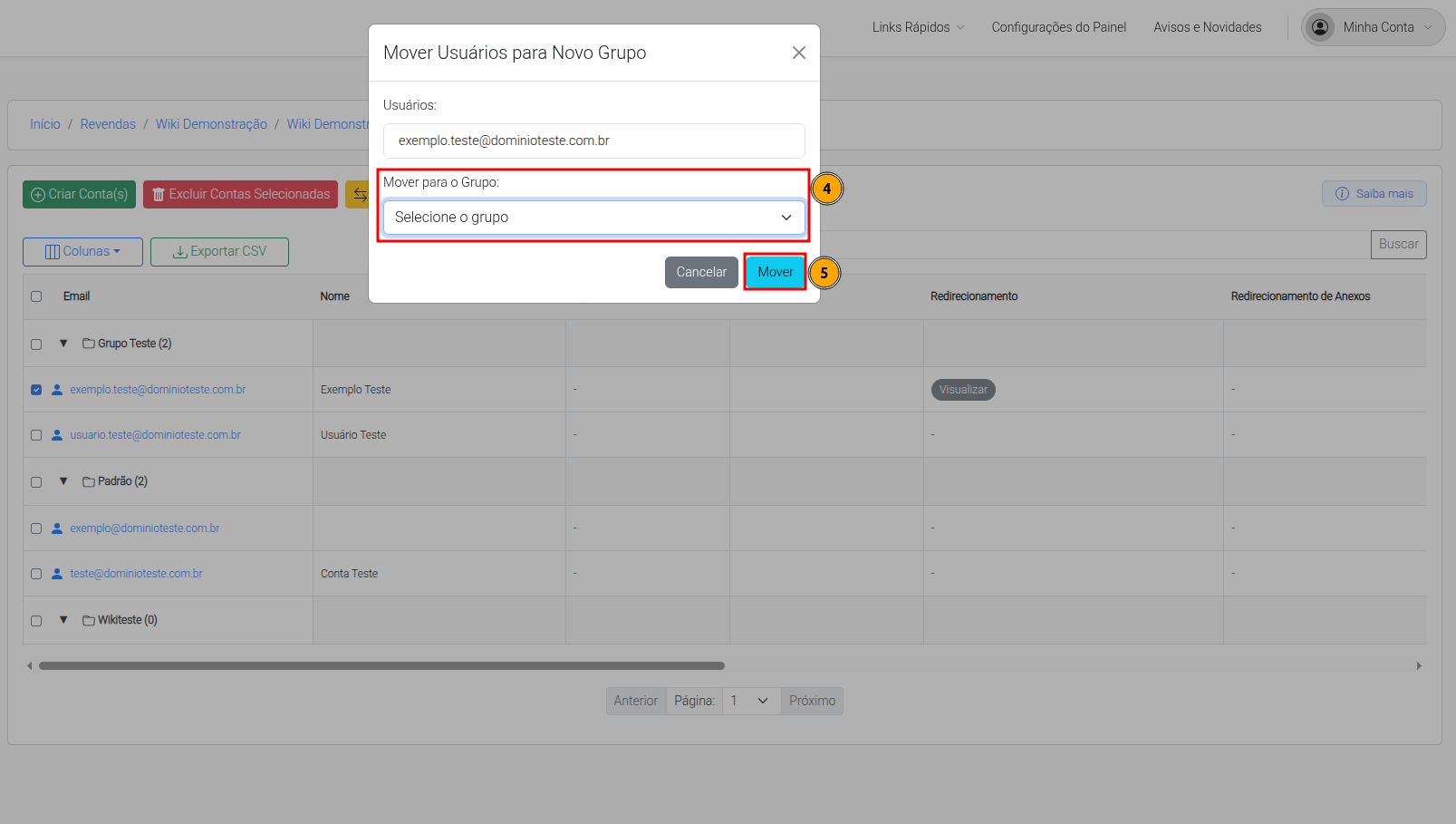Toggle the select-all checkbox in Email header
The height and width of the screenshot is (824, 1456).
[x=36, y=296]
